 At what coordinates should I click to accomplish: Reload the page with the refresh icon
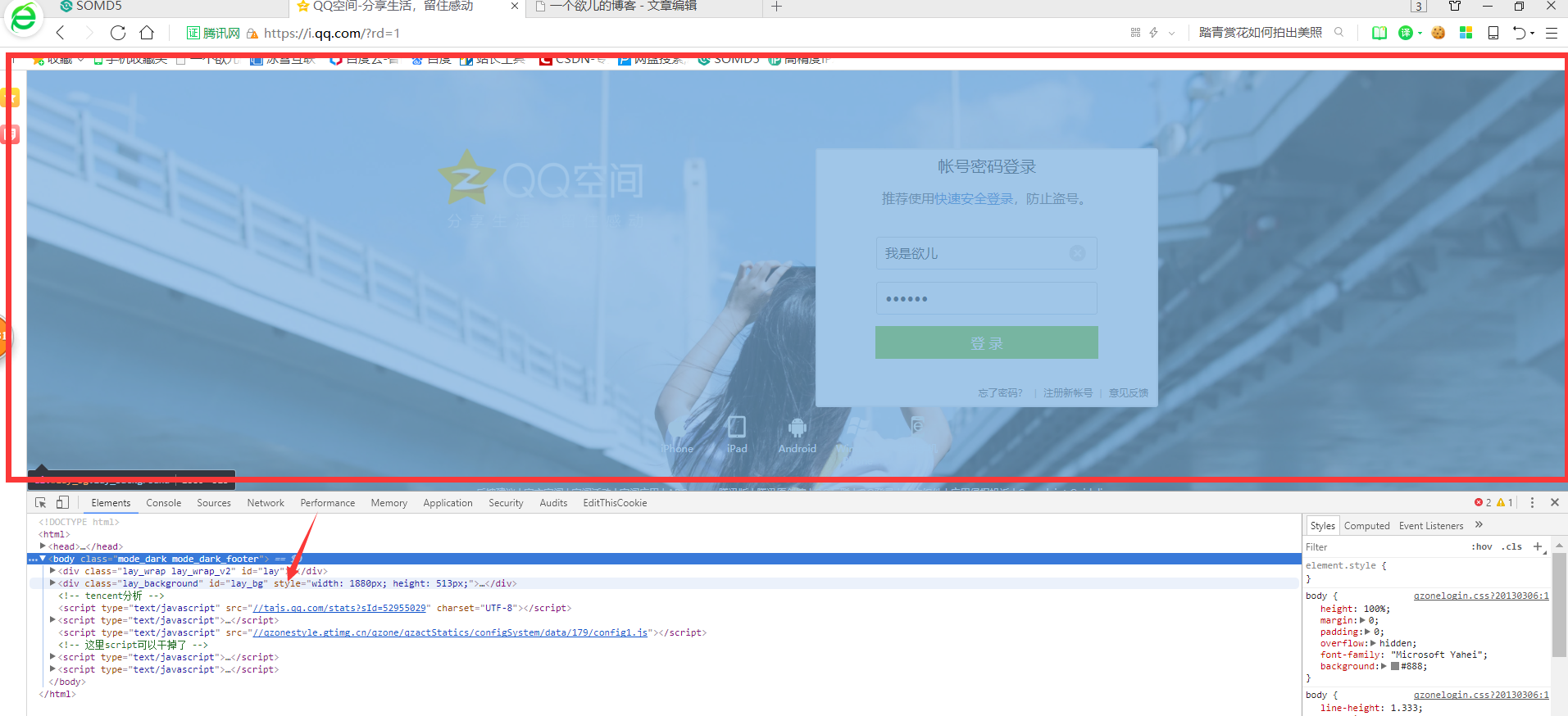pos(118,33)
